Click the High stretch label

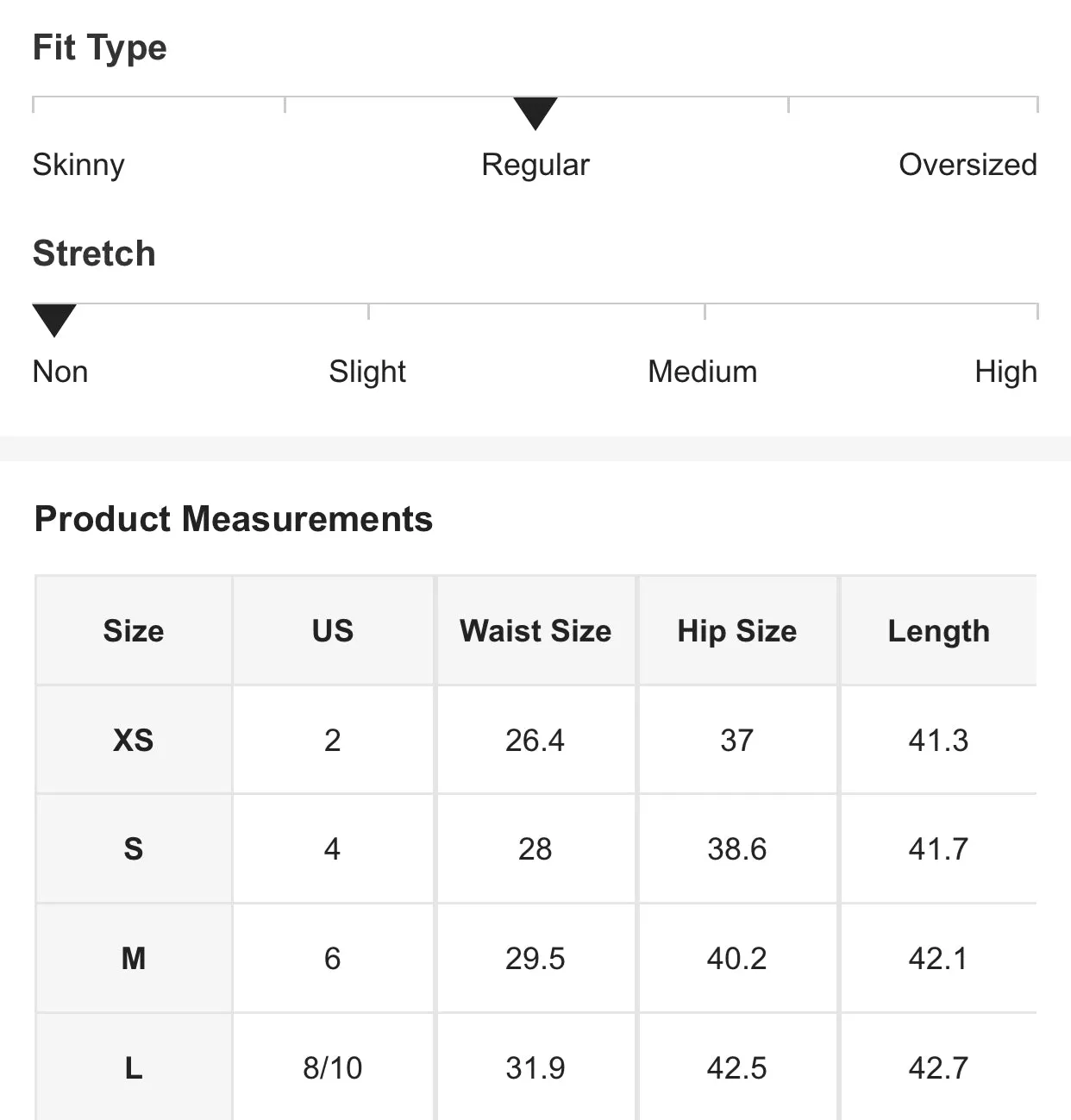[x=1006, y=372]
